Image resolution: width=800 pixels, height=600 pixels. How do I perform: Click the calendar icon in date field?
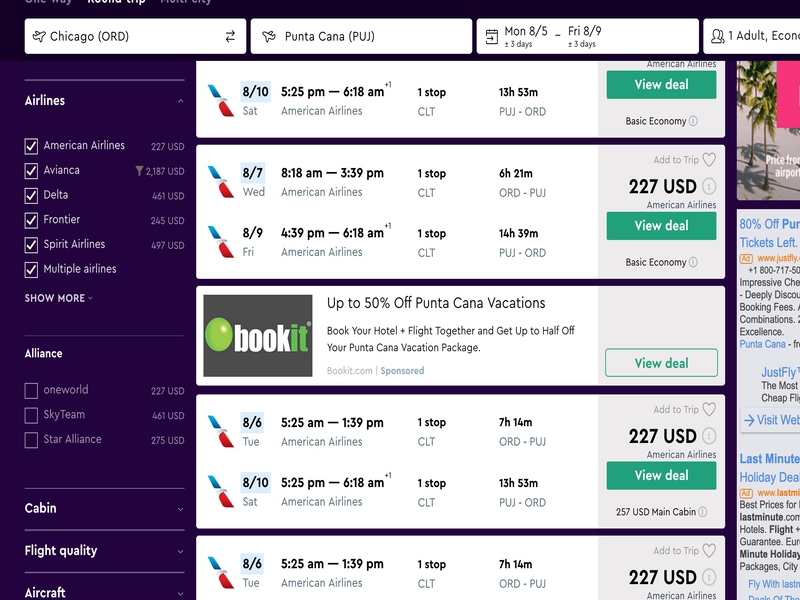[x=491, y=37]
